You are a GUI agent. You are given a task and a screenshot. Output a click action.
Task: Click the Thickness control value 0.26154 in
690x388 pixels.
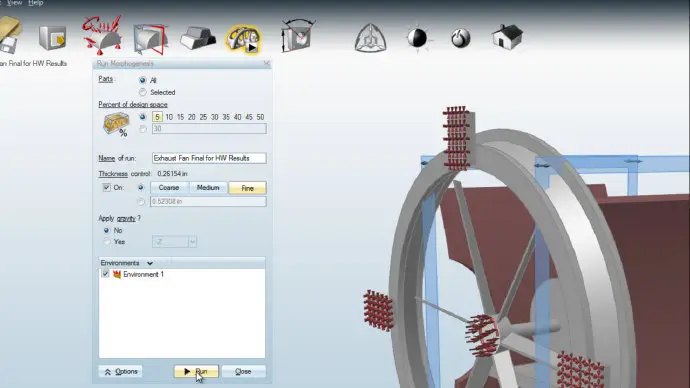pos(172,174)
